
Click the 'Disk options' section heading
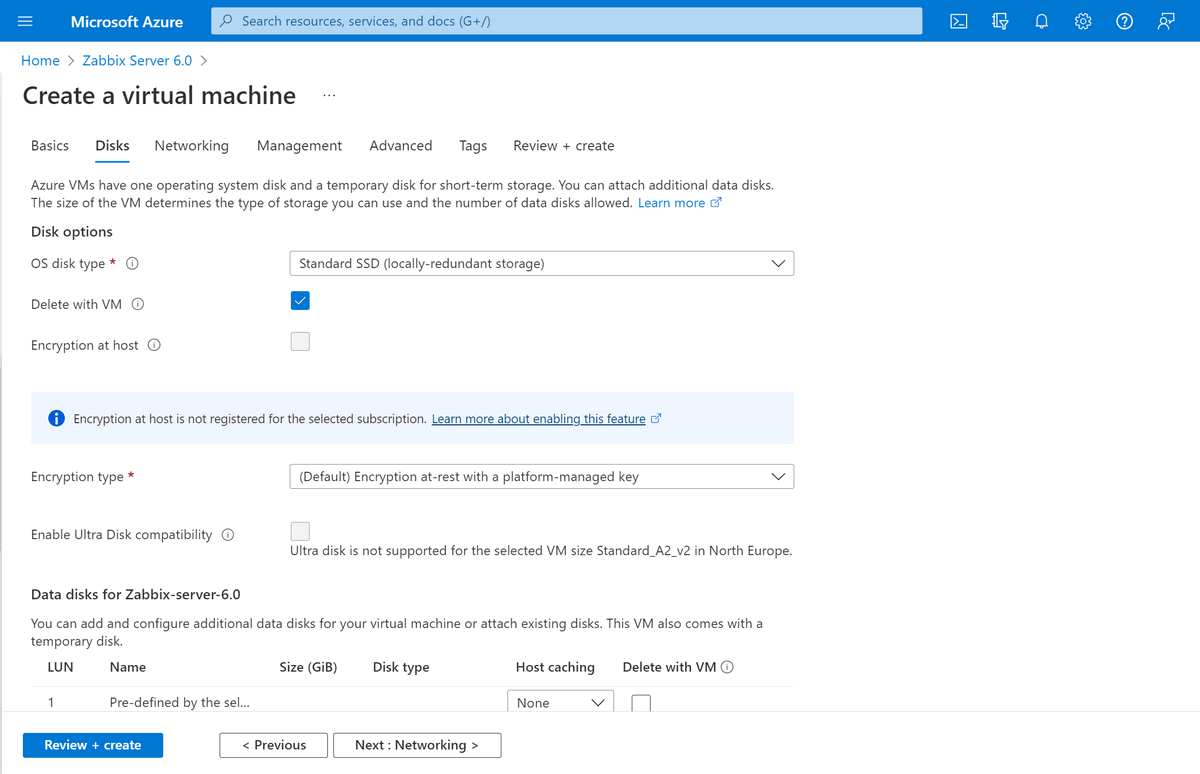(x=72, y=232)
